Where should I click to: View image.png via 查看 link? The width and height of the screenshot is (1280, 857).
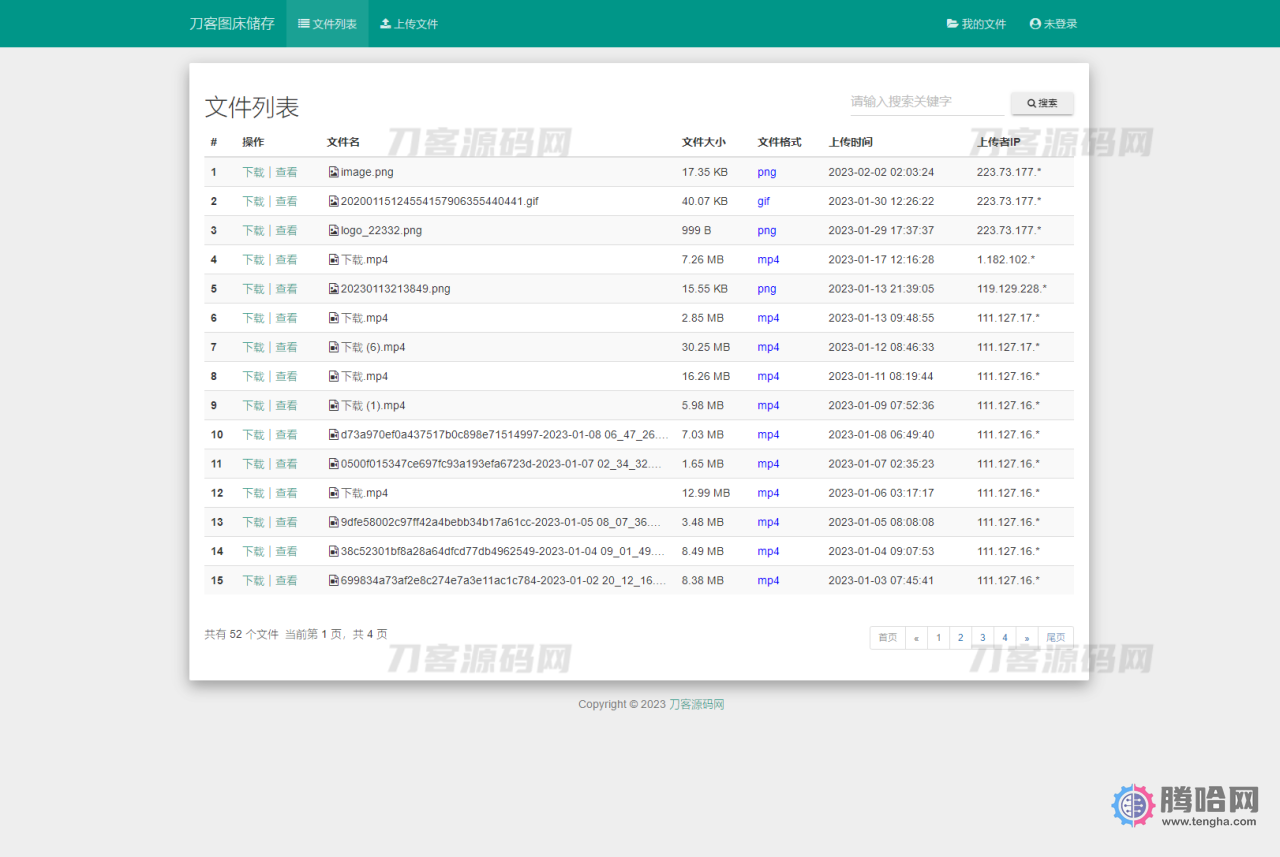pyautogui.click(x=286, y=172)
